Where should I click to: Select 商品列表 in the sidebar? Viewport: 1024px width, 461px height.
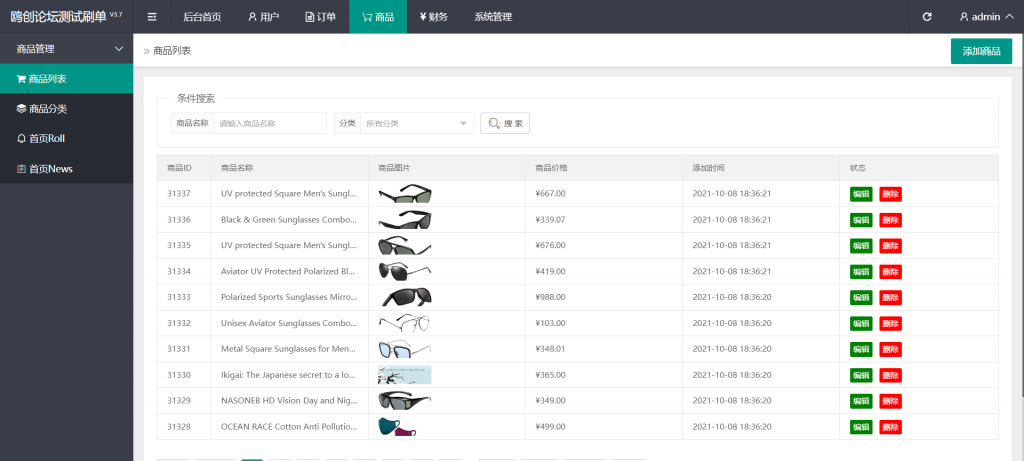pos(67,79)
